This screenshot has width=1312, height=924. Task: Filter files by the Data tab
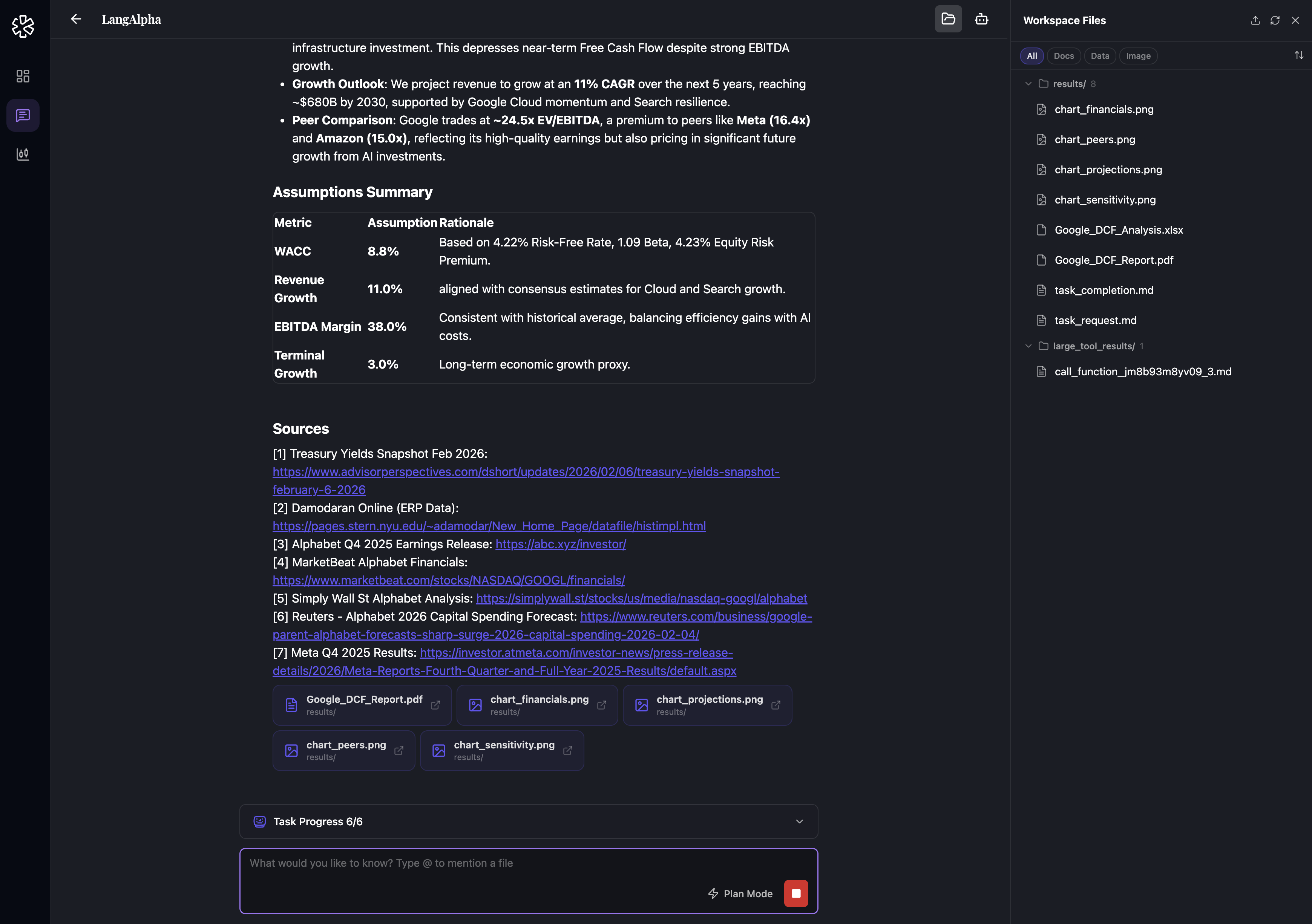(1099, 56)
